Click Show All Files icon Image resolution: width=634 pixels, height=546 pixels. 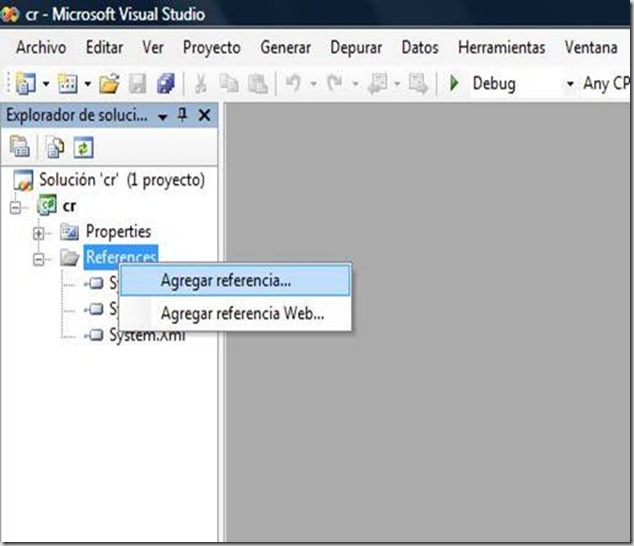(x=55, y=147)
